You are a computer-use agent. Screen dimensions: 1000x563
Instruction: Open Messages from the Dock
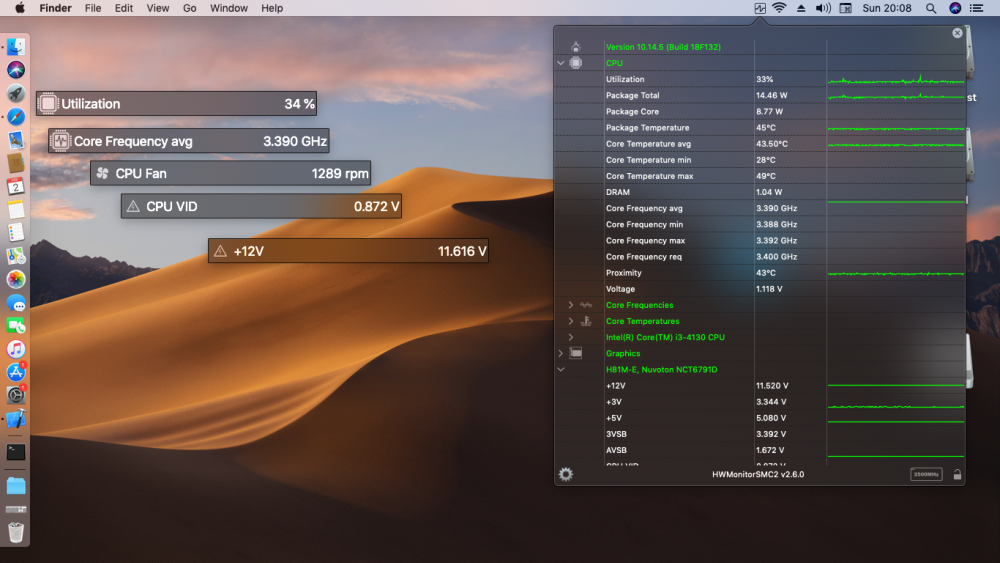tap(16, 302)
